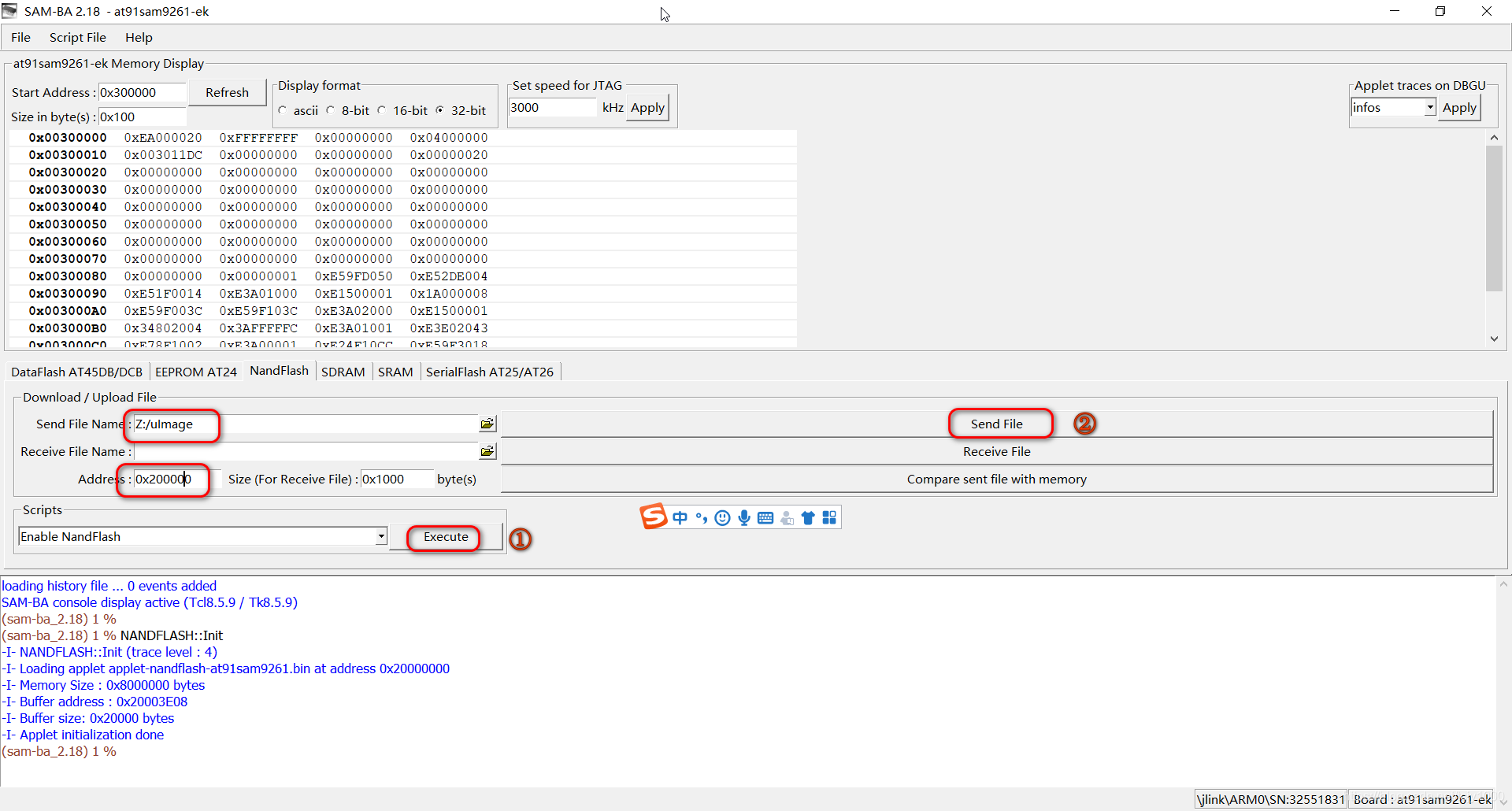Click the Refresh memory button

(x=227, y=92)
